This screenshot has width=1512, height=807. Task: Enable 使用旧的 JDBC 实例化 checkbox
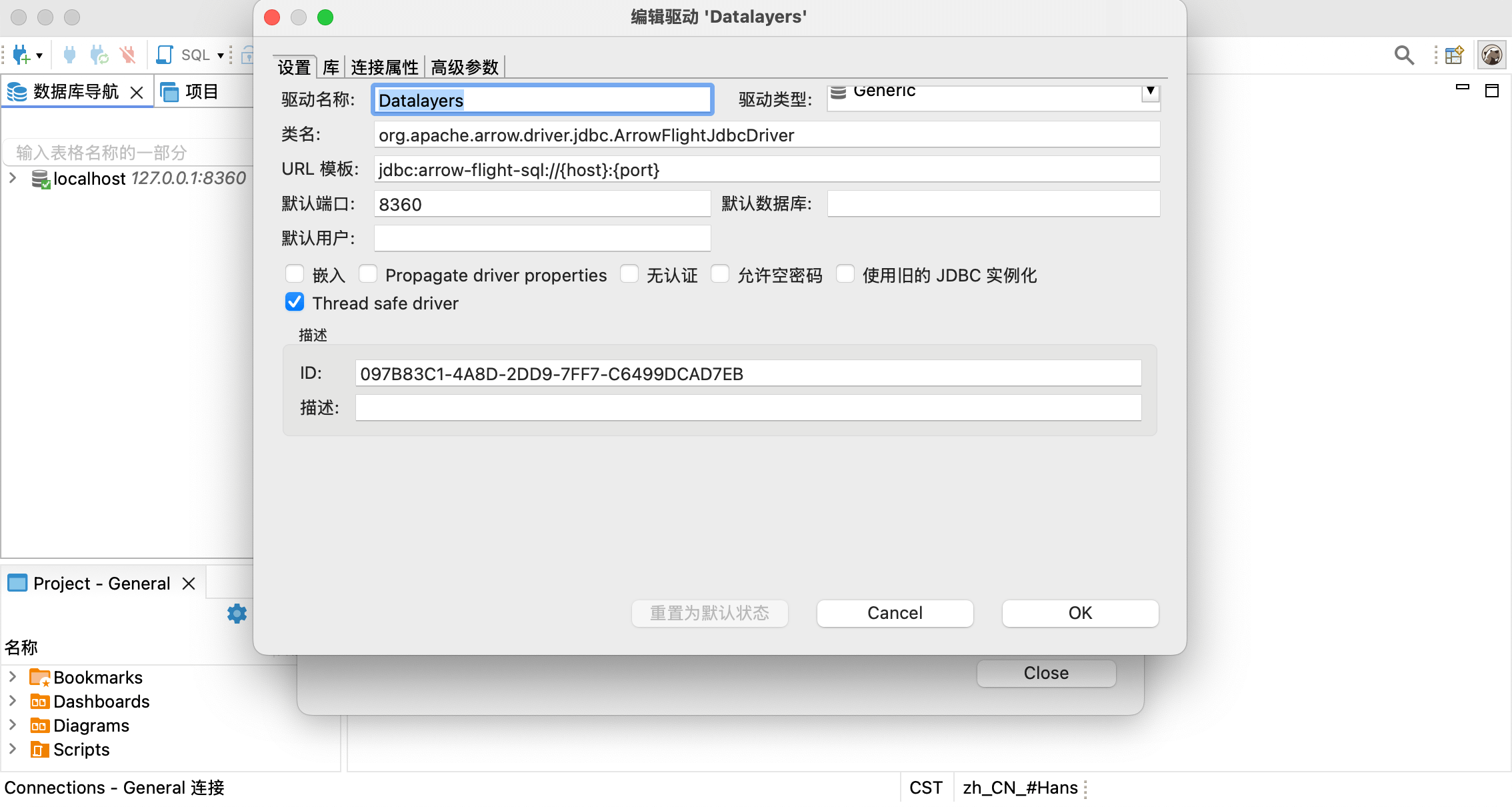tap(845, 274)
